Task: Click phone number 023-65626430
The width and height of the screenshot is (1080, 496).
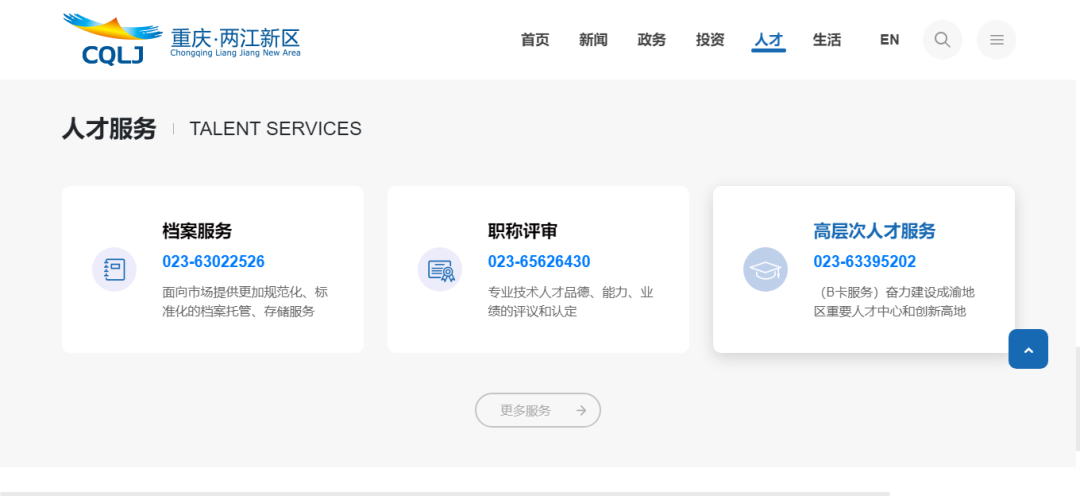Action: coord(539,262)
